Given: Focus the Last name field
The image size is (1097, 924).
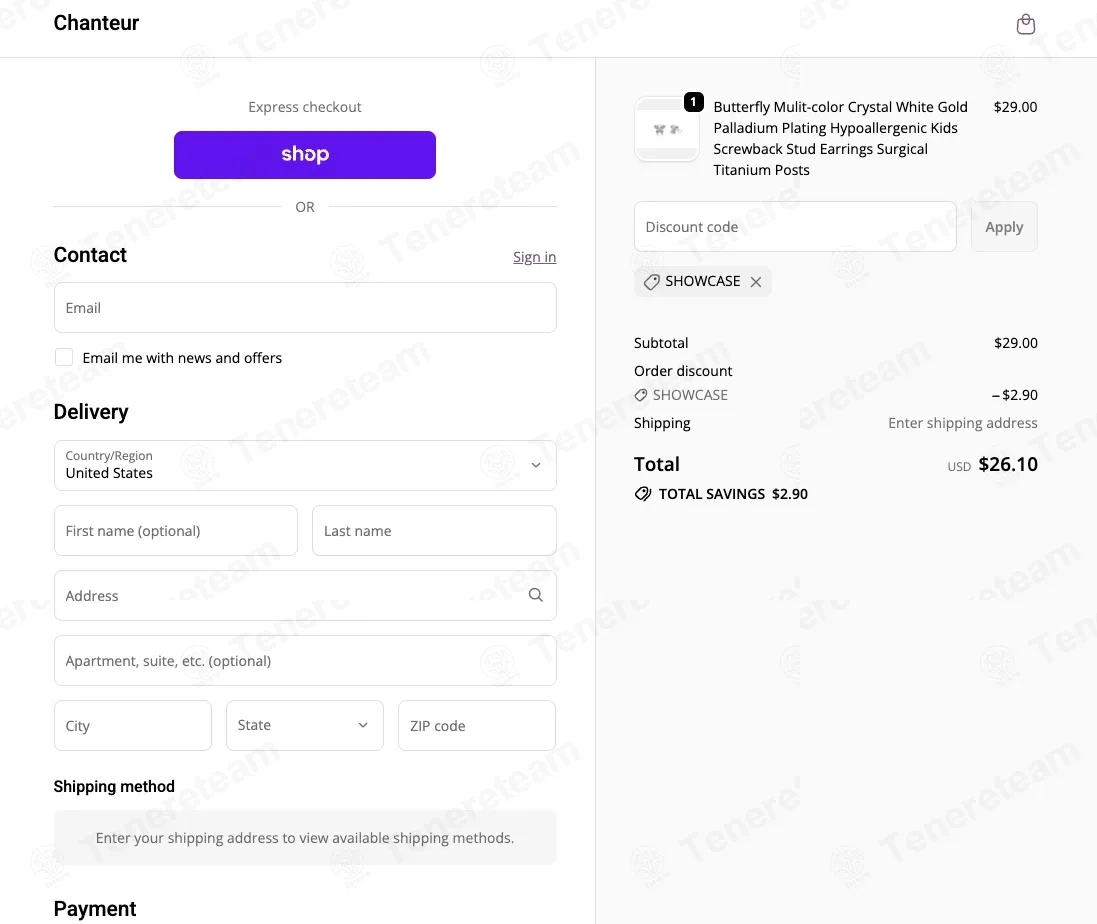Looking at the screenshot, I should coord(434,531).
